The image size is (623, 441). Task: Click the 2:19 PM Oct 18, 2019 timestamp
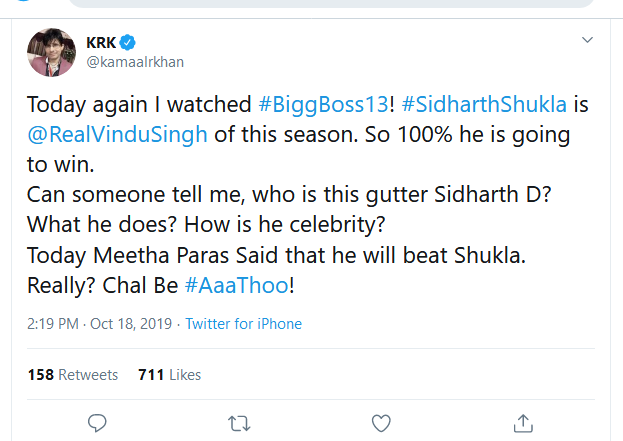(x=98, y=324)
